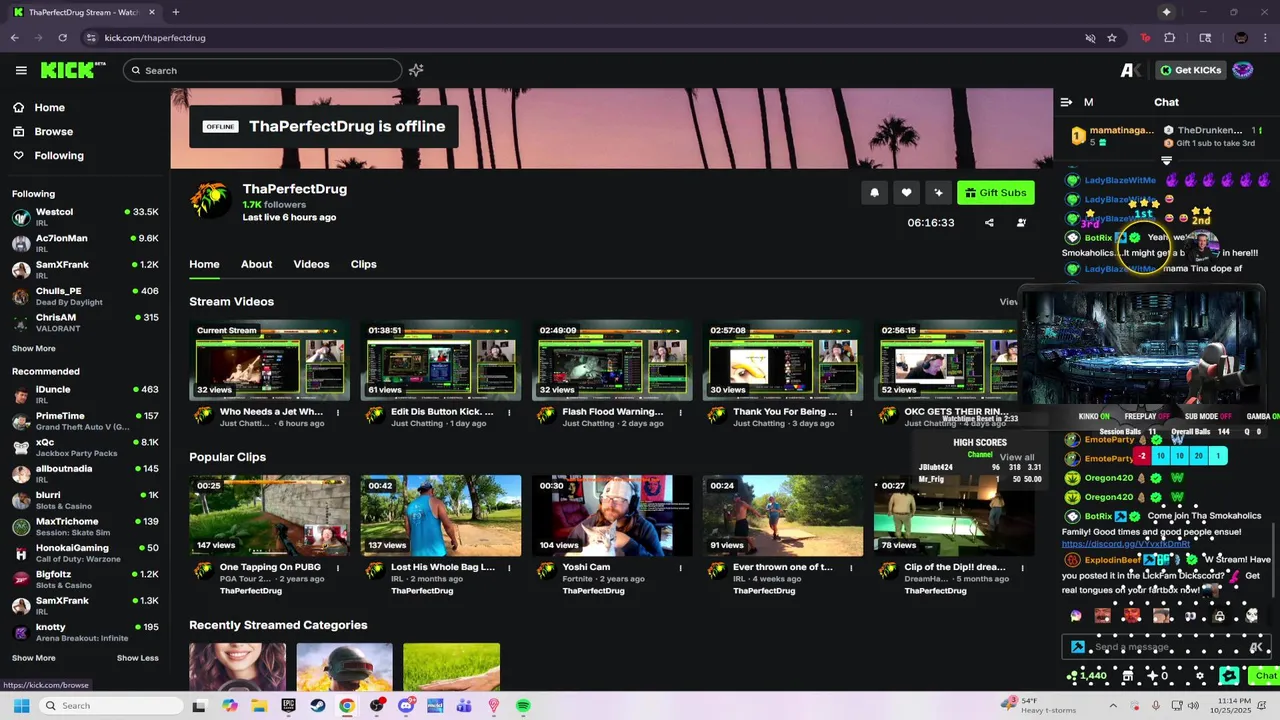Viewport: 1280px width, 720px height.
Task: Click the Home icon in the left sidebar
Action: [18, 107]
